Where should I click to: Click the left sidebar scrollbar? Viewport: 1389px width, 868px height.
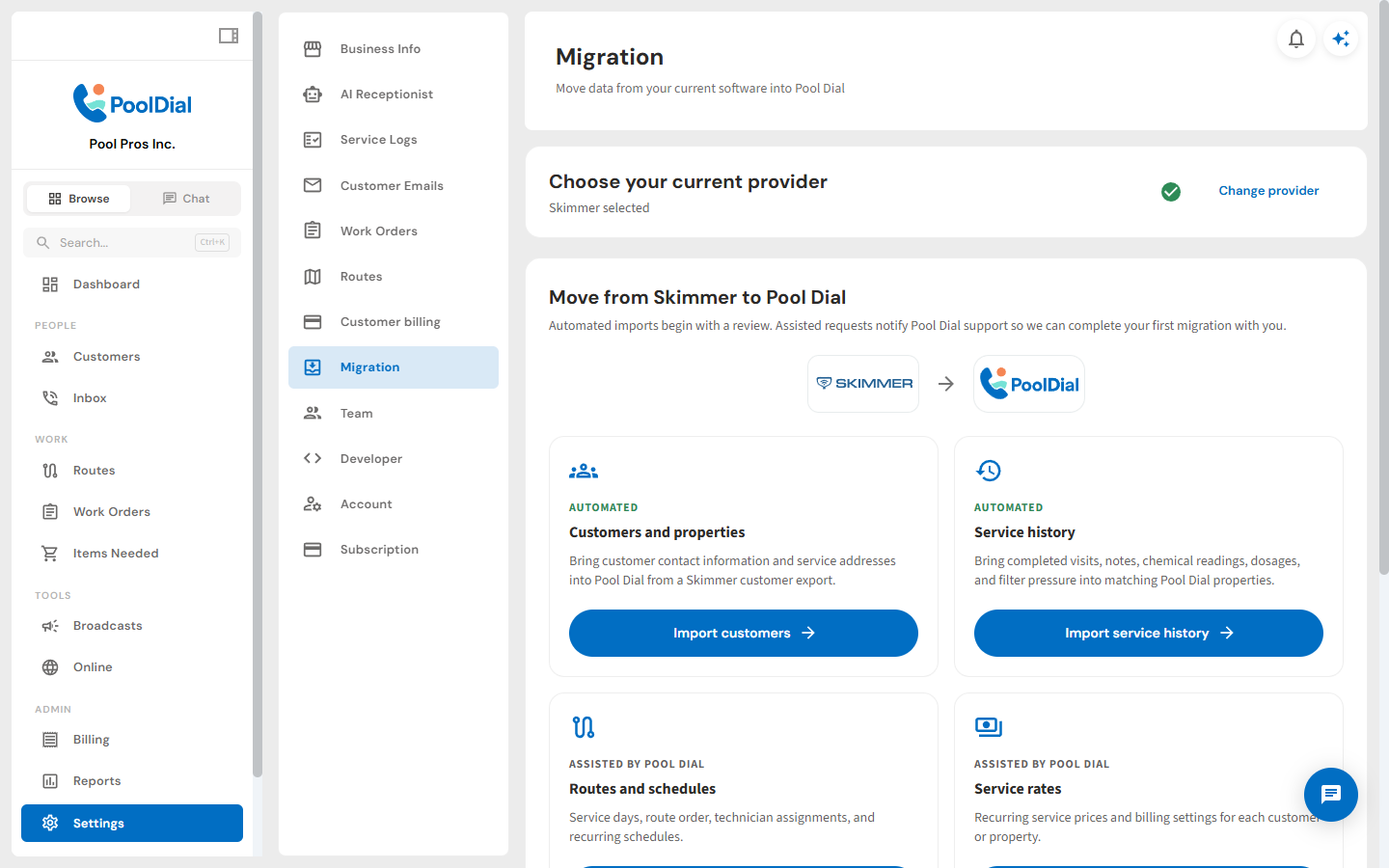(x=258, y=393)
